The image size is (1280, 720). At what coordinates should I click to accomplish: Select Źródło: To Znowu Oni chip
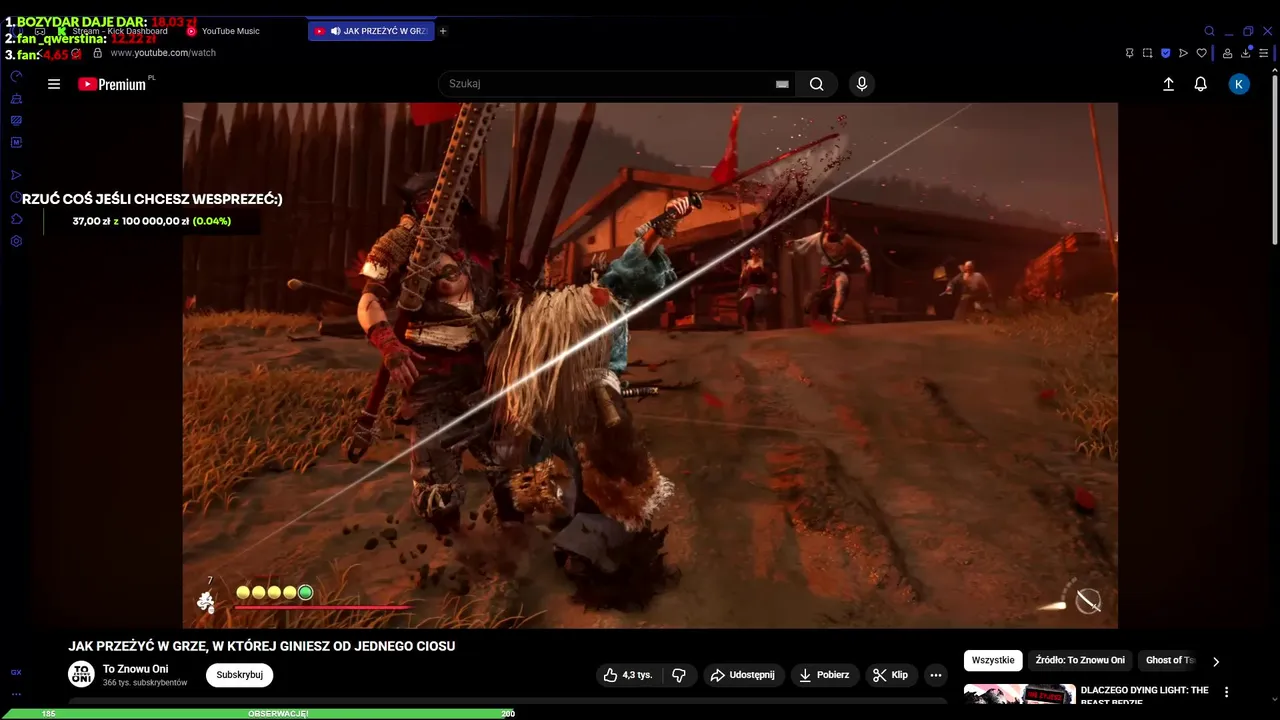1080,660
